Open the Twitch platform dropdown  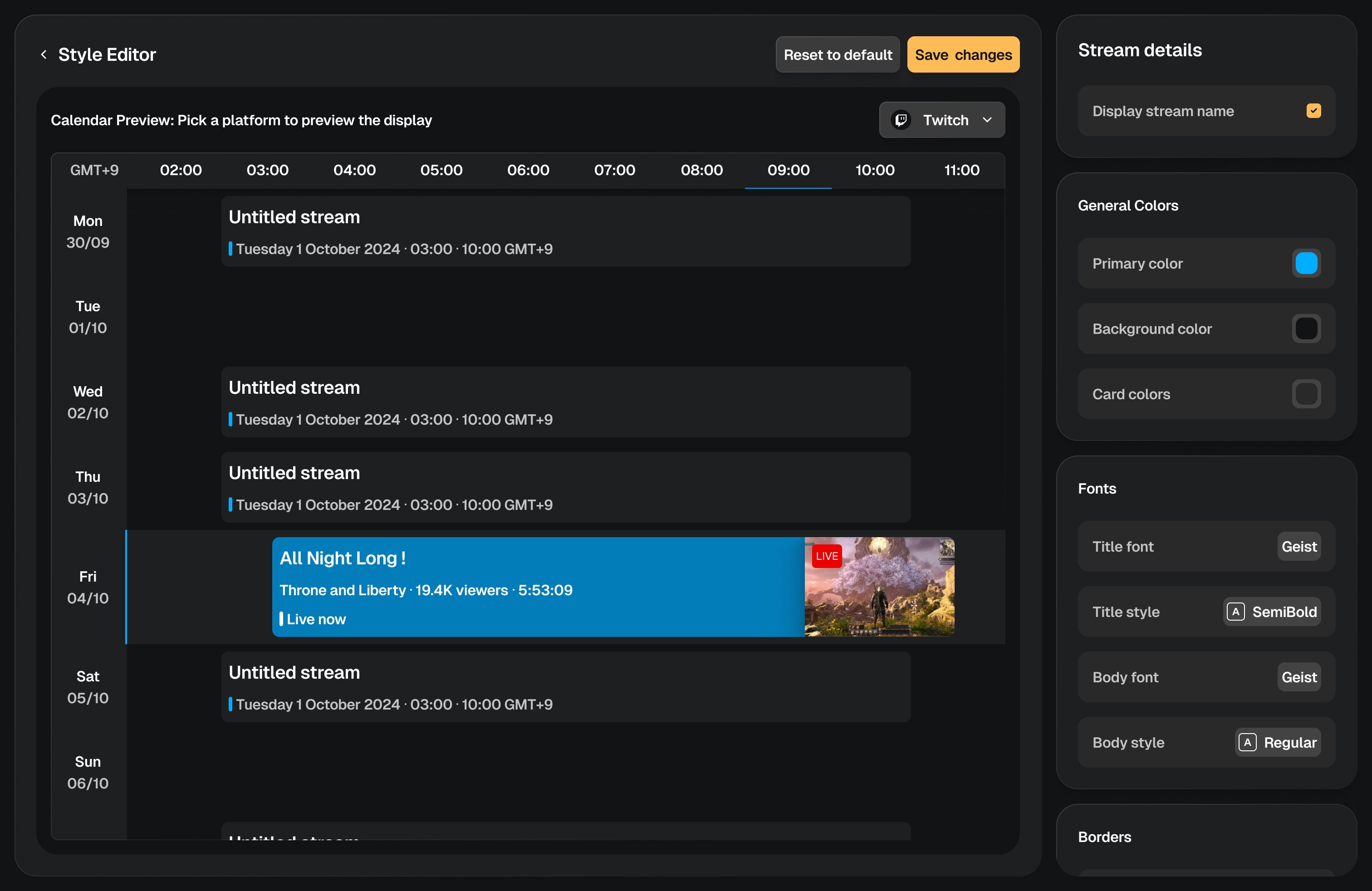click(x=942, y=120)
